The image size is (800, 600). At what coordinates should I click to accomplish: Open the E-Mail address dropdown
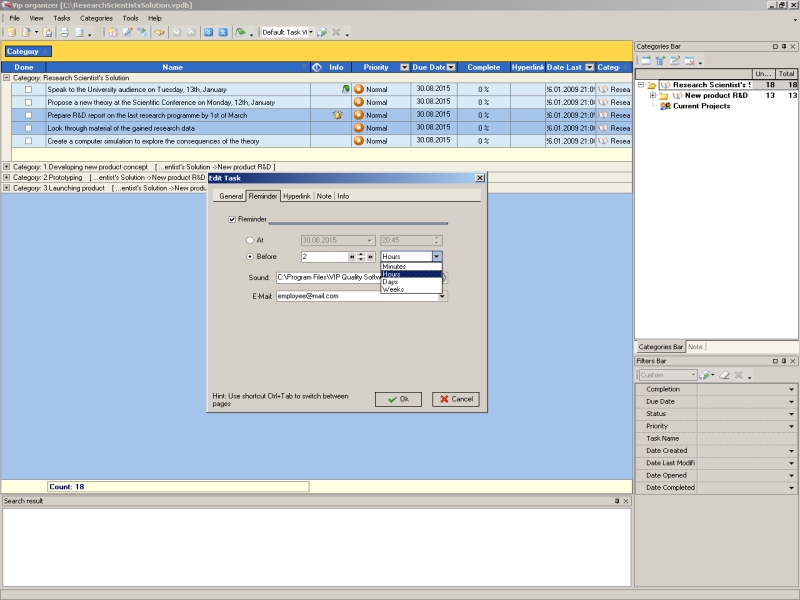coord(442,296)
